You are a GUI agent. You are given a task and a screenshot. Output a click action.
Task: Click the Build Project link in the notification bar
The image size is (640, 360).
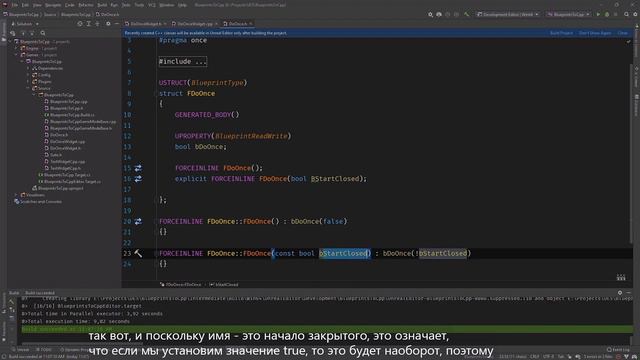561,33
